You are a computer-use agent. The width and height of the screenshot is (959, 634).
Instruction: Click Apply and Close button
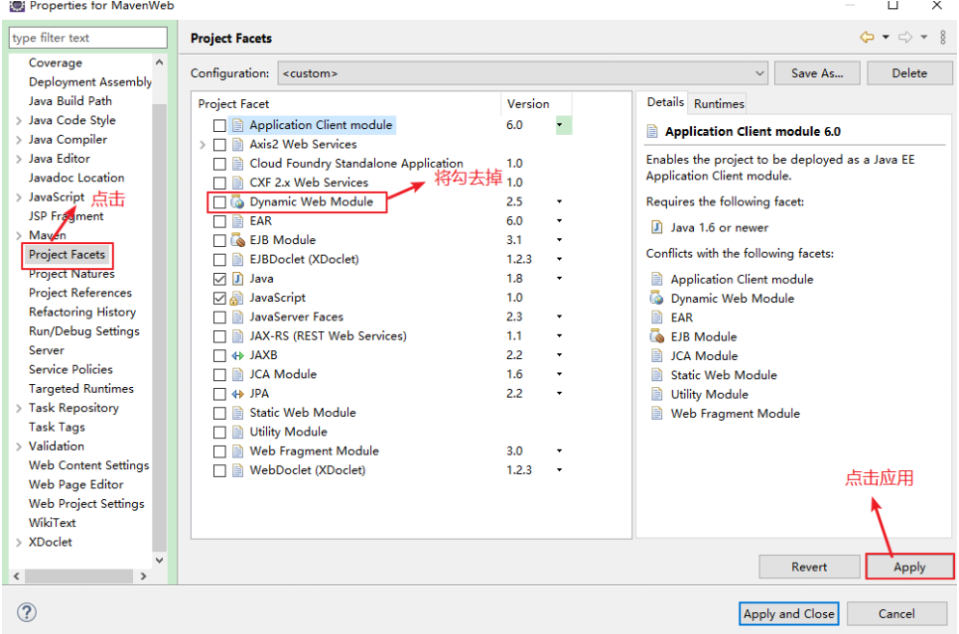(788, 614)
